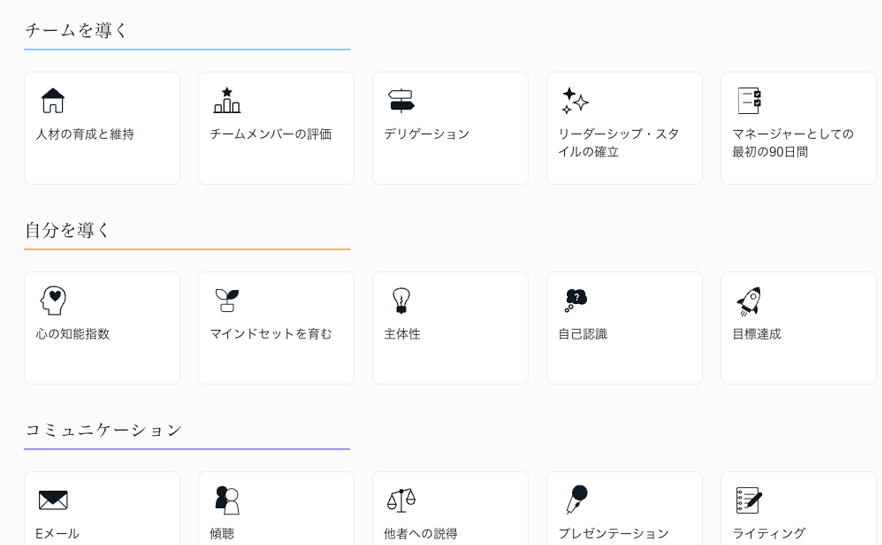The height and width of the screenshot is (545, 882).
Task: Click the checklist icon for マネージャーとしての最初の90日間
Action: [749, 100]
